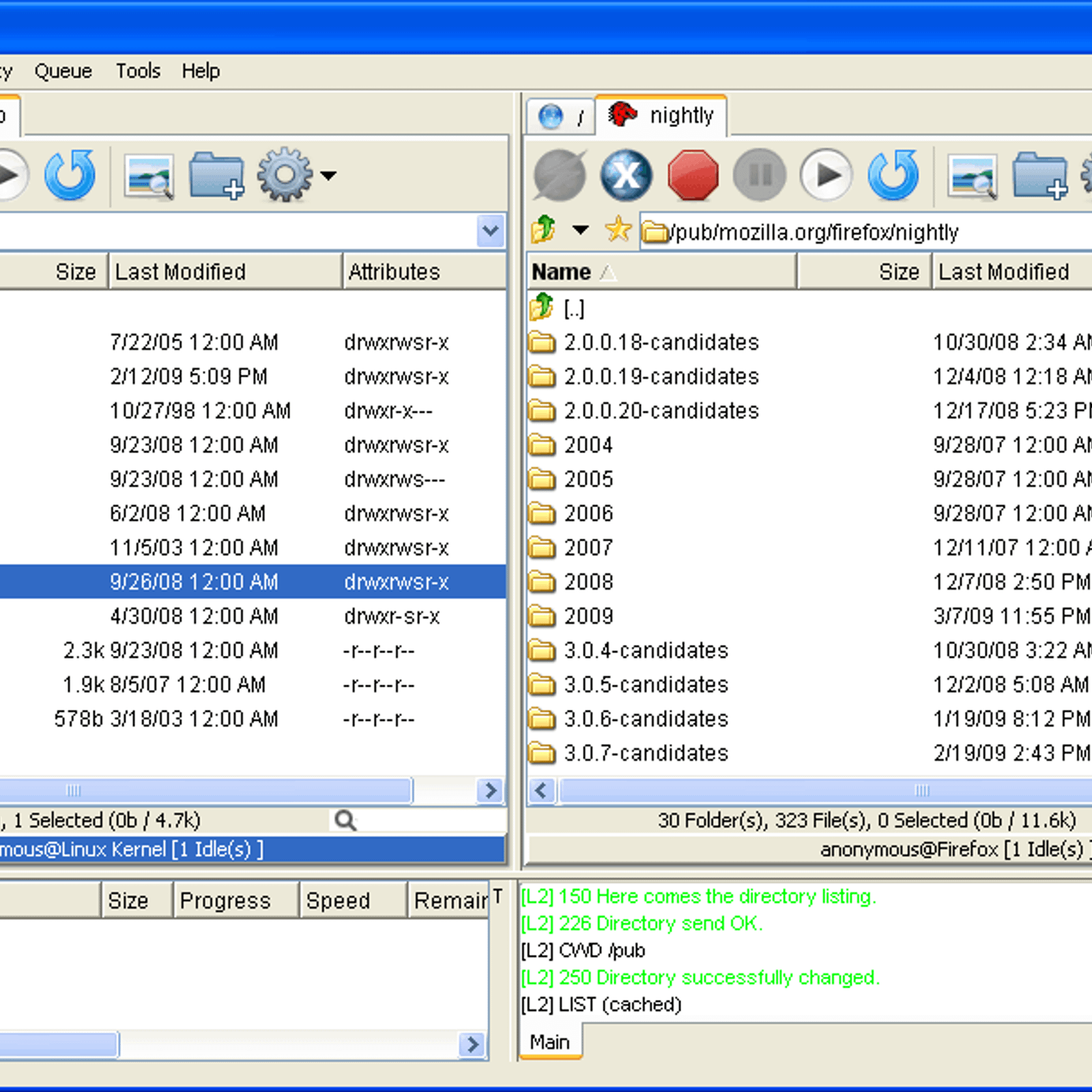The image size is (1092, 1092).
Task: Click the row dated 2/12/09 5:09 PM
Action: coord(253,376)
